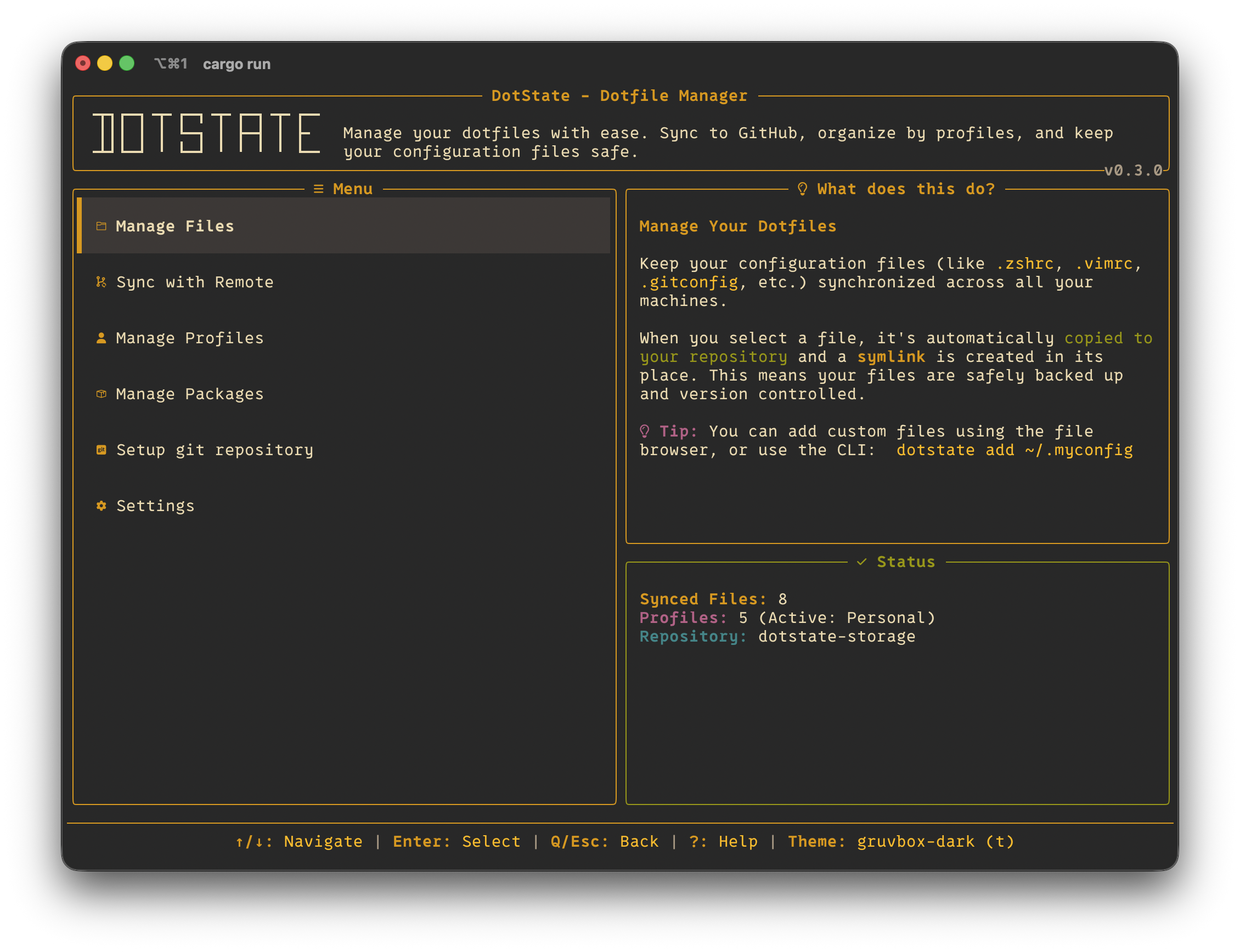Screen dimensions: 1240x952
Task: Click the person icon for Manage Profiles
Action: 101,338
